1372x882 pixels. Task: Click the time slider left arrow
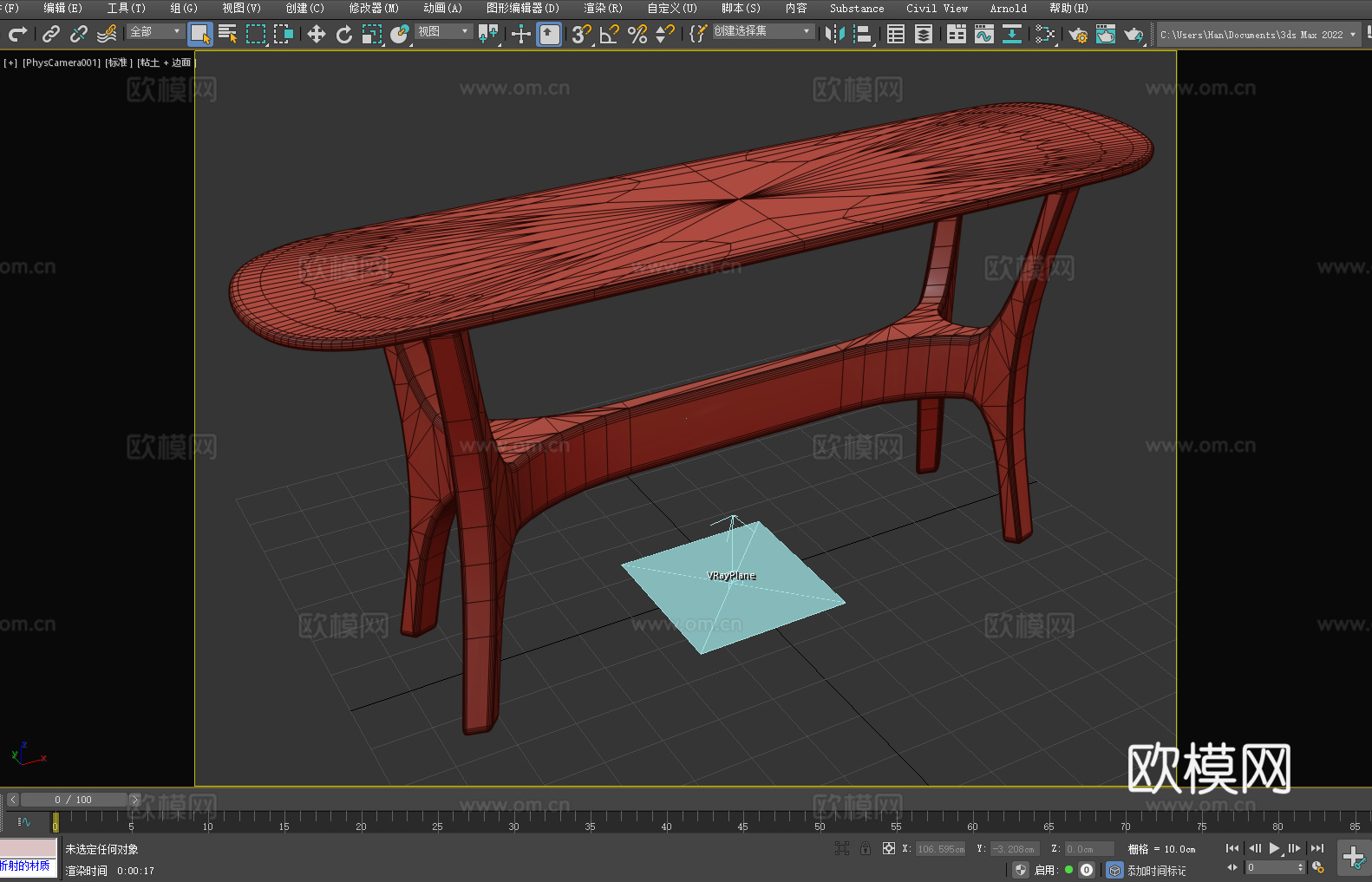13,800
